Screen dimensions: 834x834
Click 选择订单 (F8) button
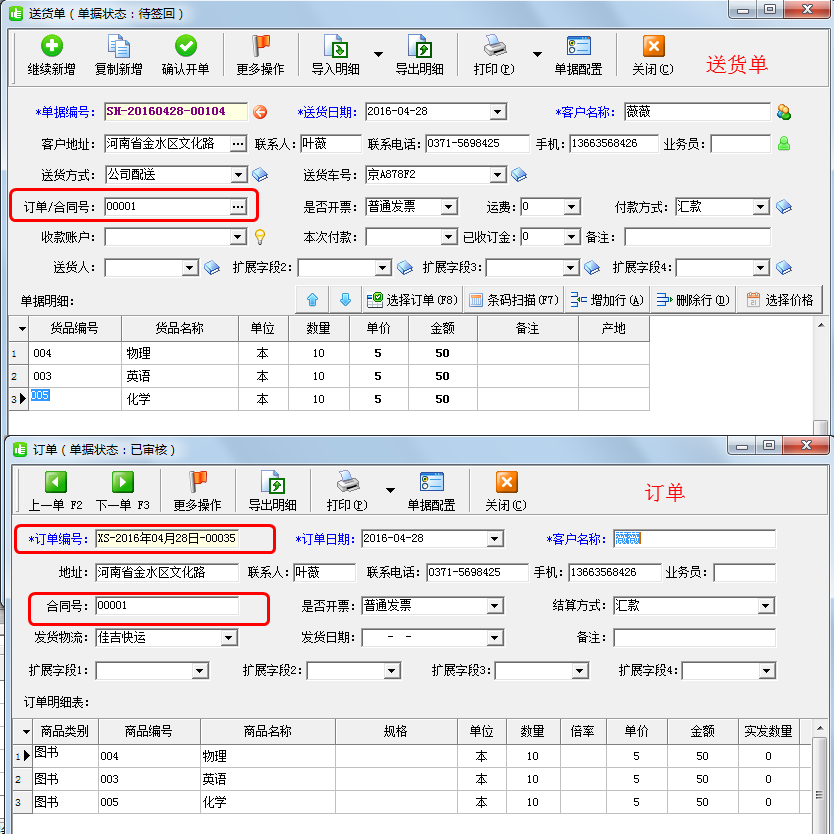click(412, 300)
